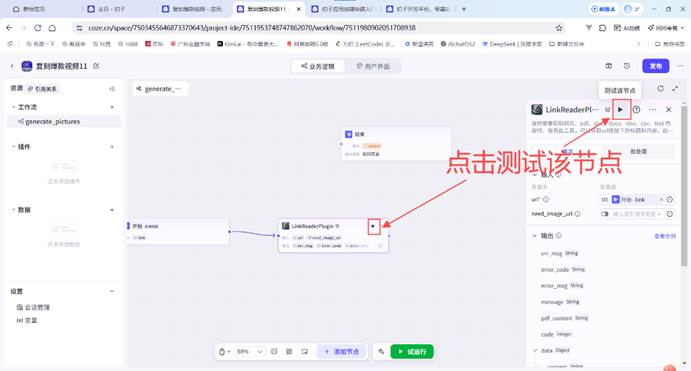
Task: Click browser address bar URL
Action: (x=252, y=28)
